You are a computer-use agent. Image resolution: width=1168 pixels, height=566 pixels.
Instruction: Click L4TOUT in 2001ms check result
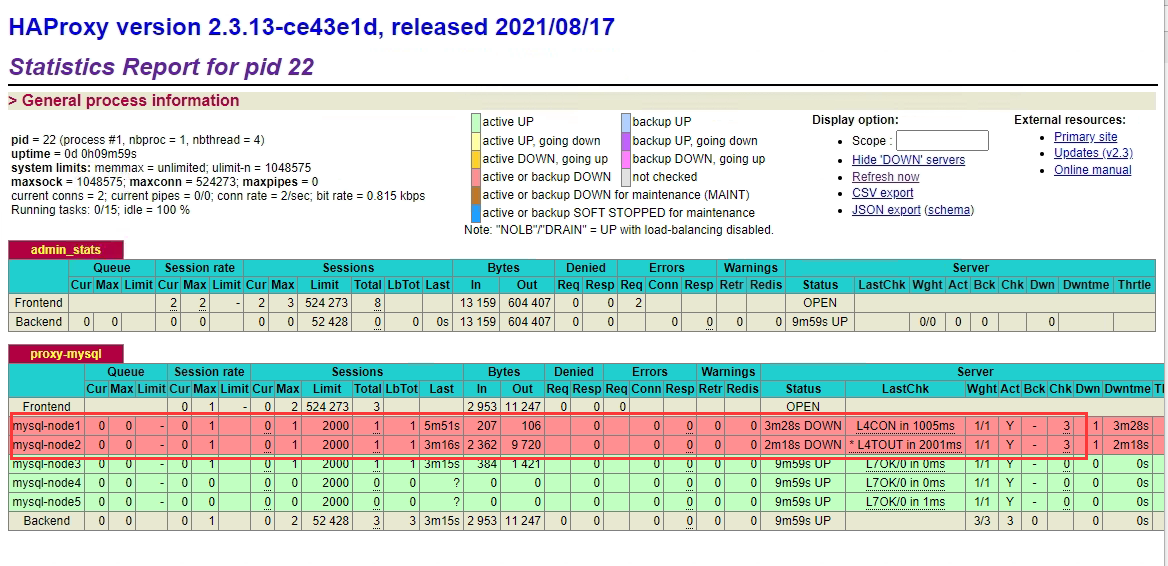click(904, 445)
